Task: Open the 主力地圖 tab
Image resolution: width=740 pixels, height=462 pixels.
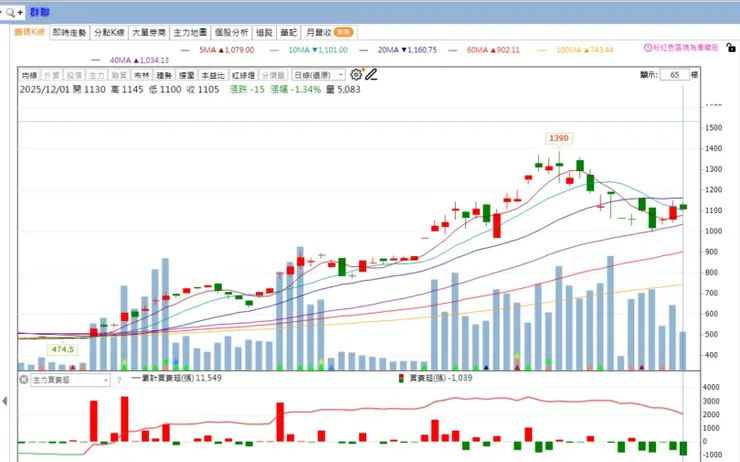Action: point(190,32)
